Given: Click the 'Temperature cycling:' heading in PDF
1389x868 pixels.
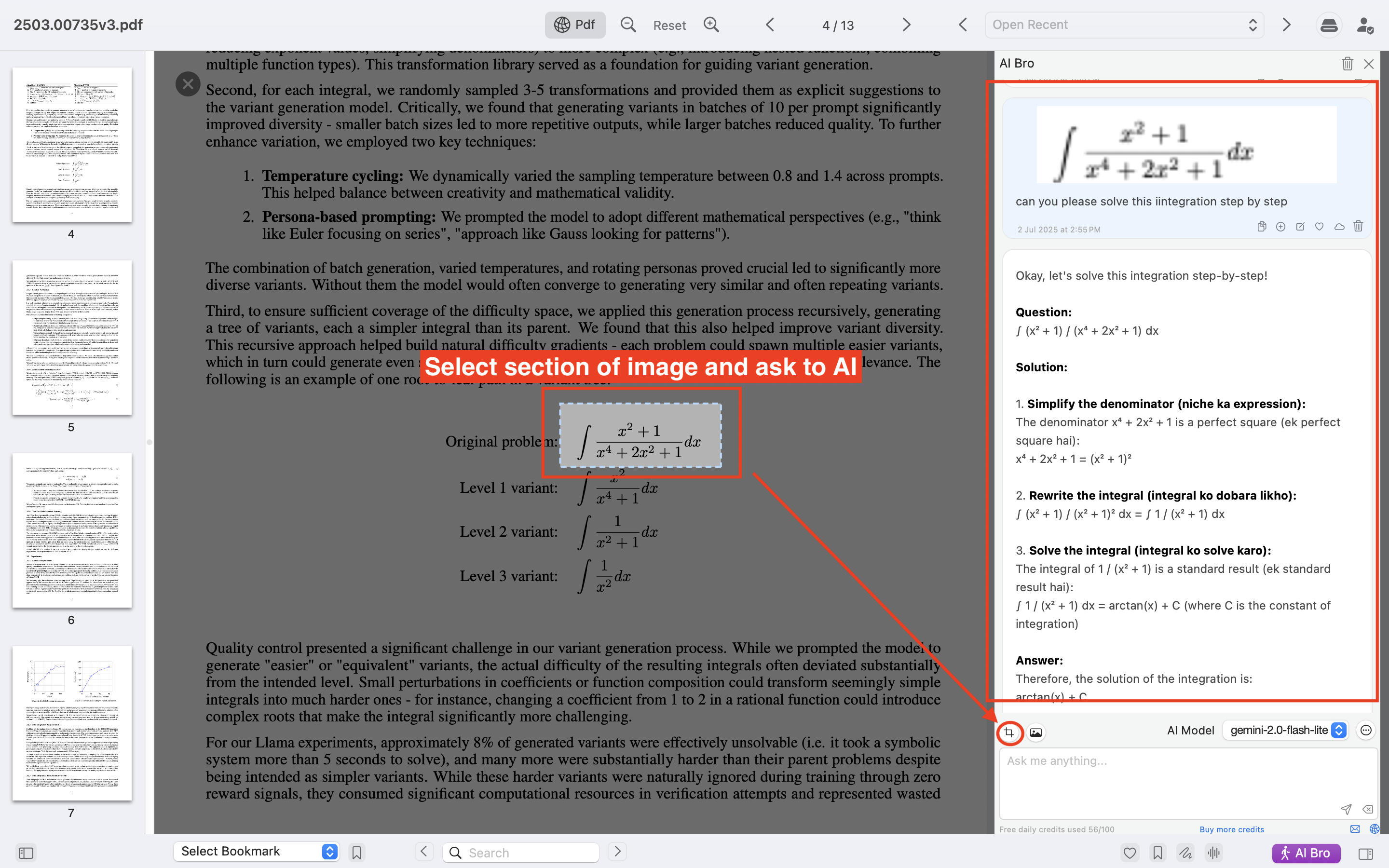Looking at the screenshot, I should pos(333,176).
